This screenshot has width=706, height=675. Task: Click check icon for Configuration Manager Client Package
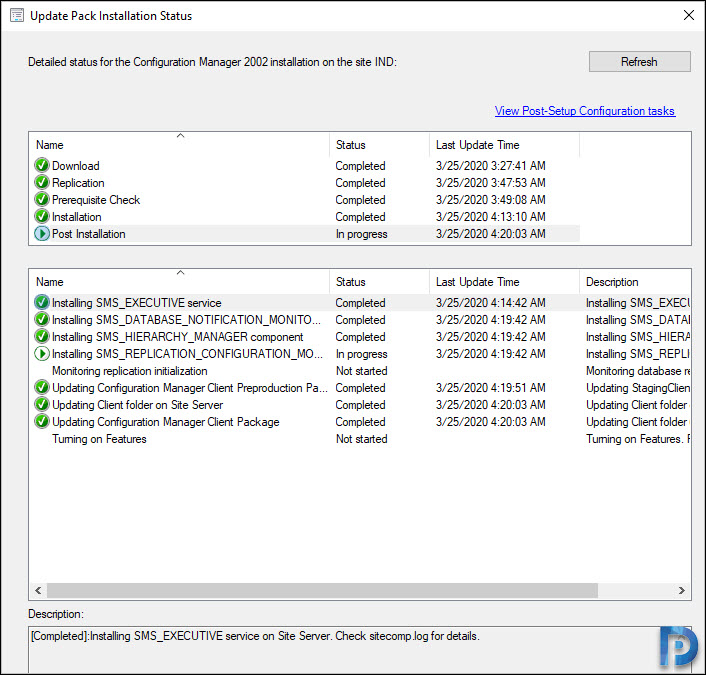click(x=42, y=421)
